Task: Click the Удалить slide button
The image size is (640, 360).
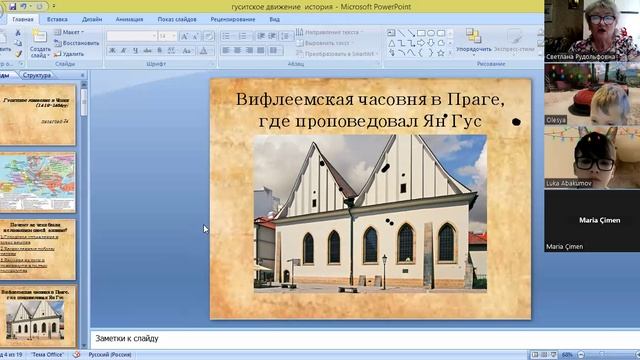Action: [x=69, y=54]
